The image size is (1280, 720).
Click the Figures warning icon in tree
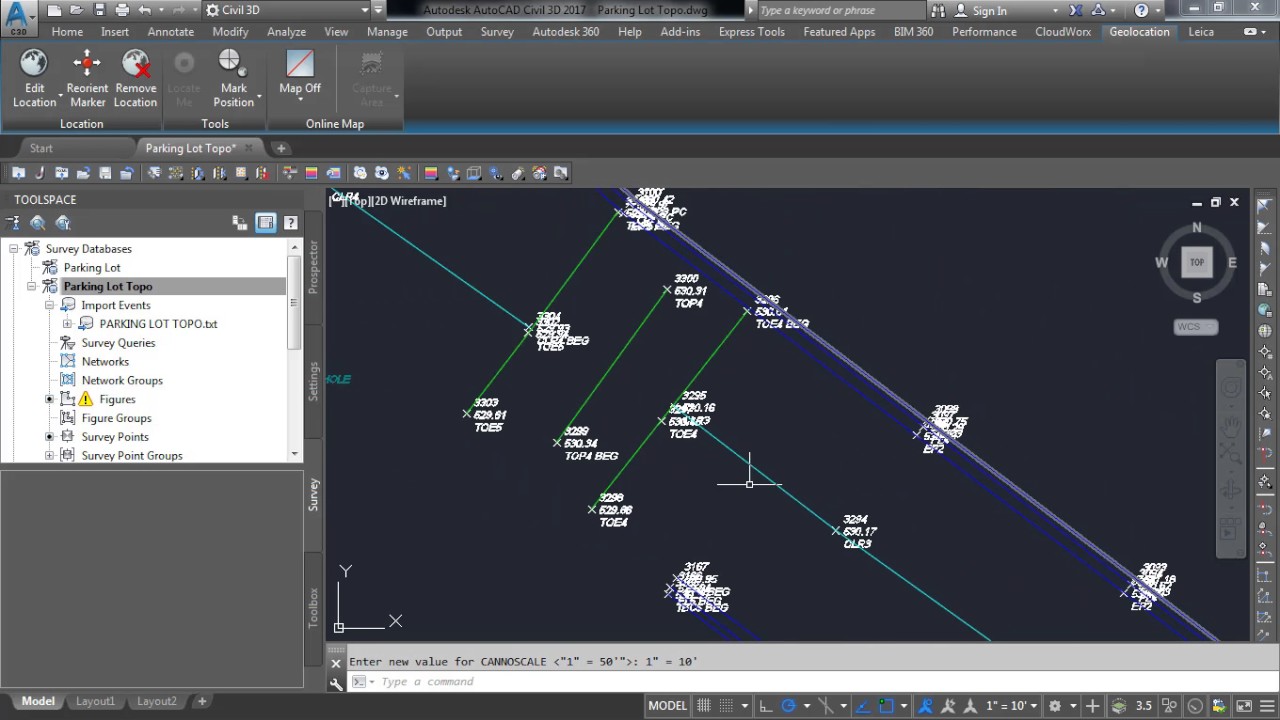click(86, 399)
